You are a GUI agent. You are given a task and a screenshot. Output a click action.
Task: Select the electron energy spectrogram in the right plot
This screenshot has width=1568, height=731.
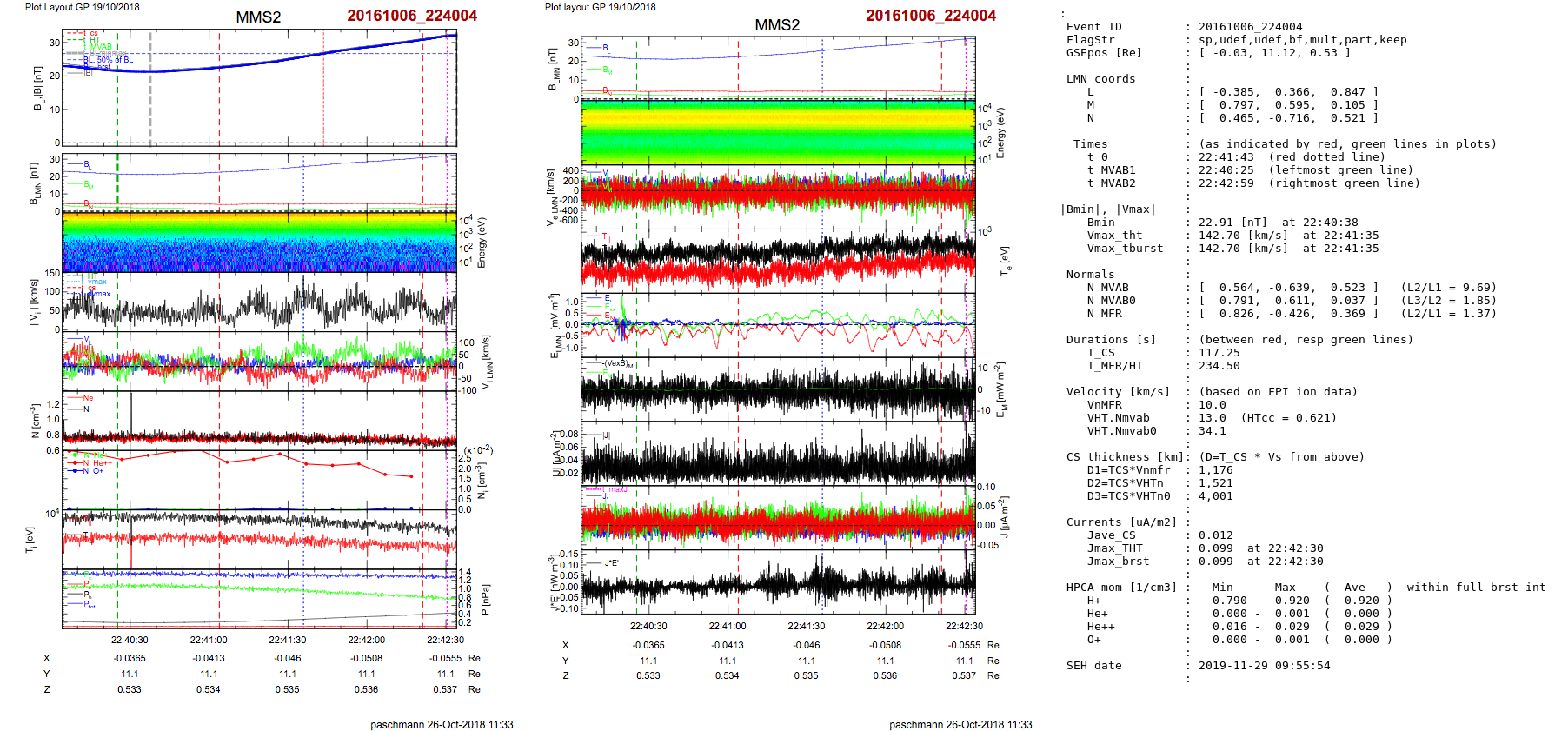pyautogui.click(x=778, y=131)
